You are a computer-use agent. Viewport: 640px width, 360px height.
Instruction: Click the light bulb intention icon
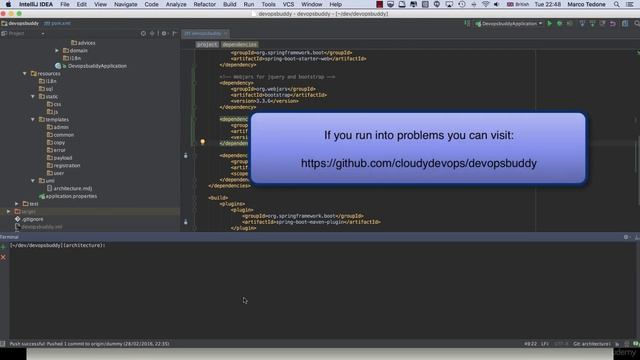click(202, 142)
